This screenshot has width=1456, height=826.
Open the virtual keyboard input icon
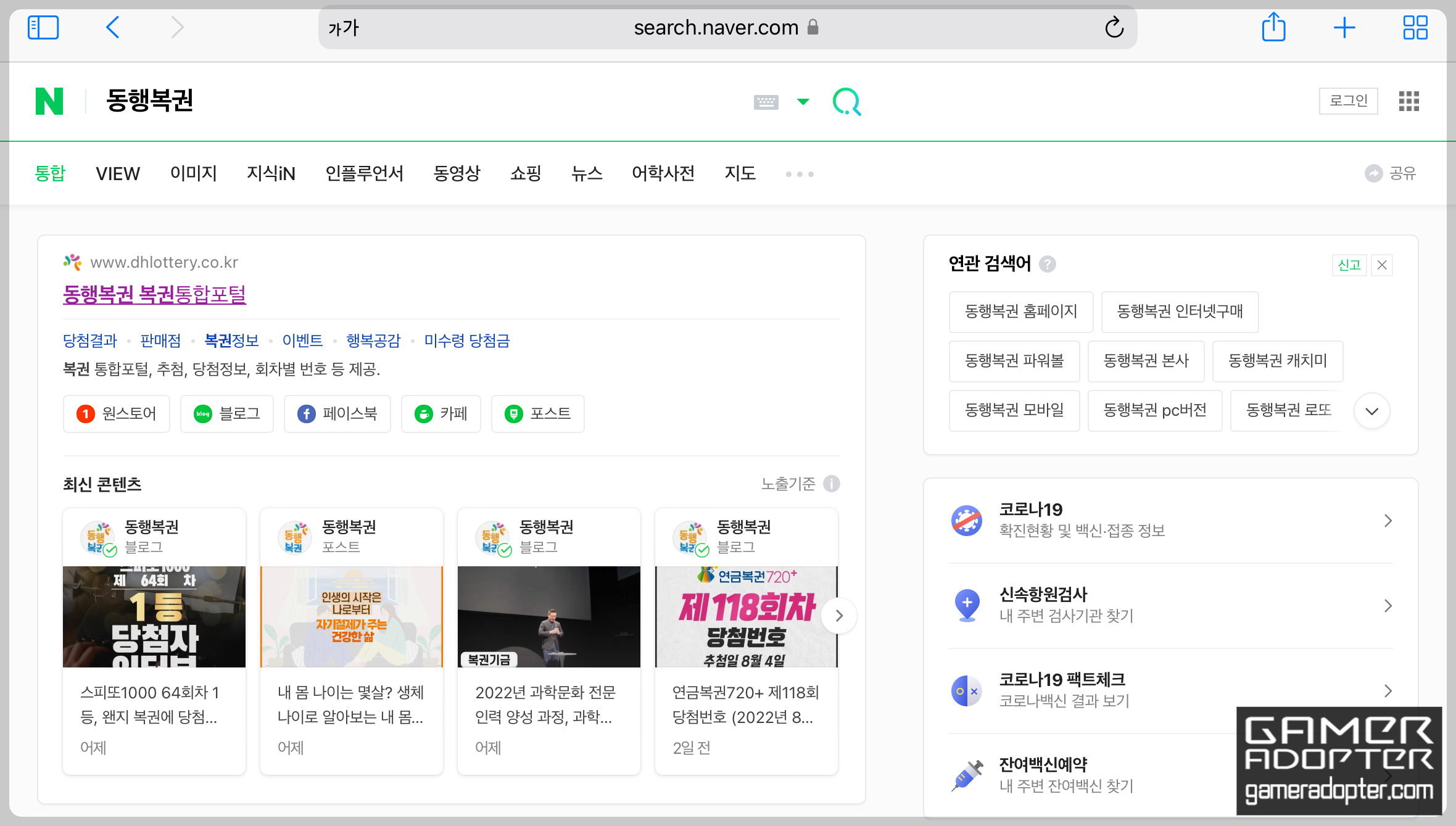(x=766, y=102)
